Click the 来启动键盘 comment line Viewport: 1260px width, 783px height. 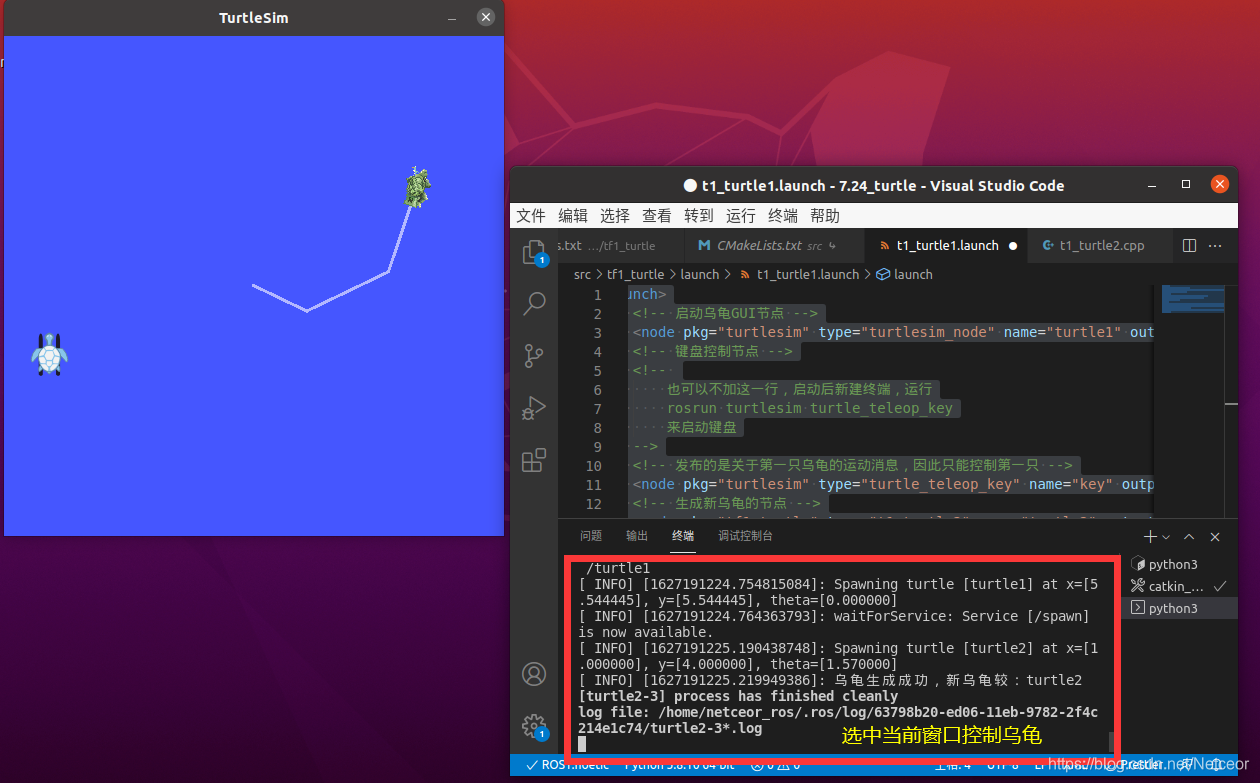pos(702,428)
